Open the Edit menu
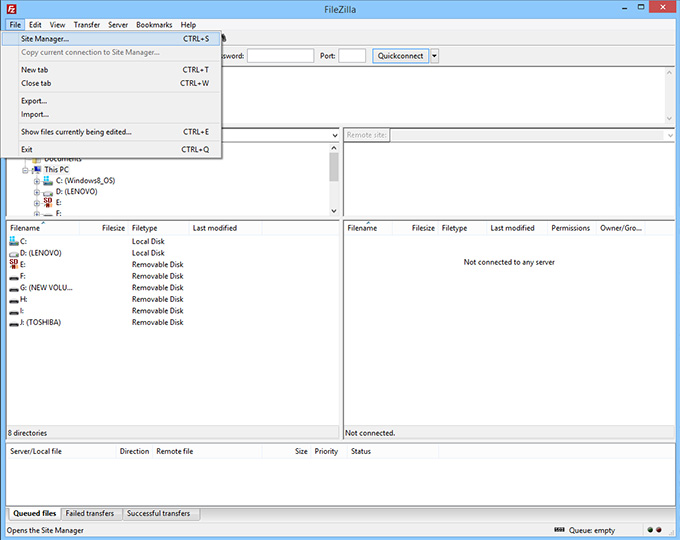The width and height of the screenshot is (680, 540). click(35, 25)
